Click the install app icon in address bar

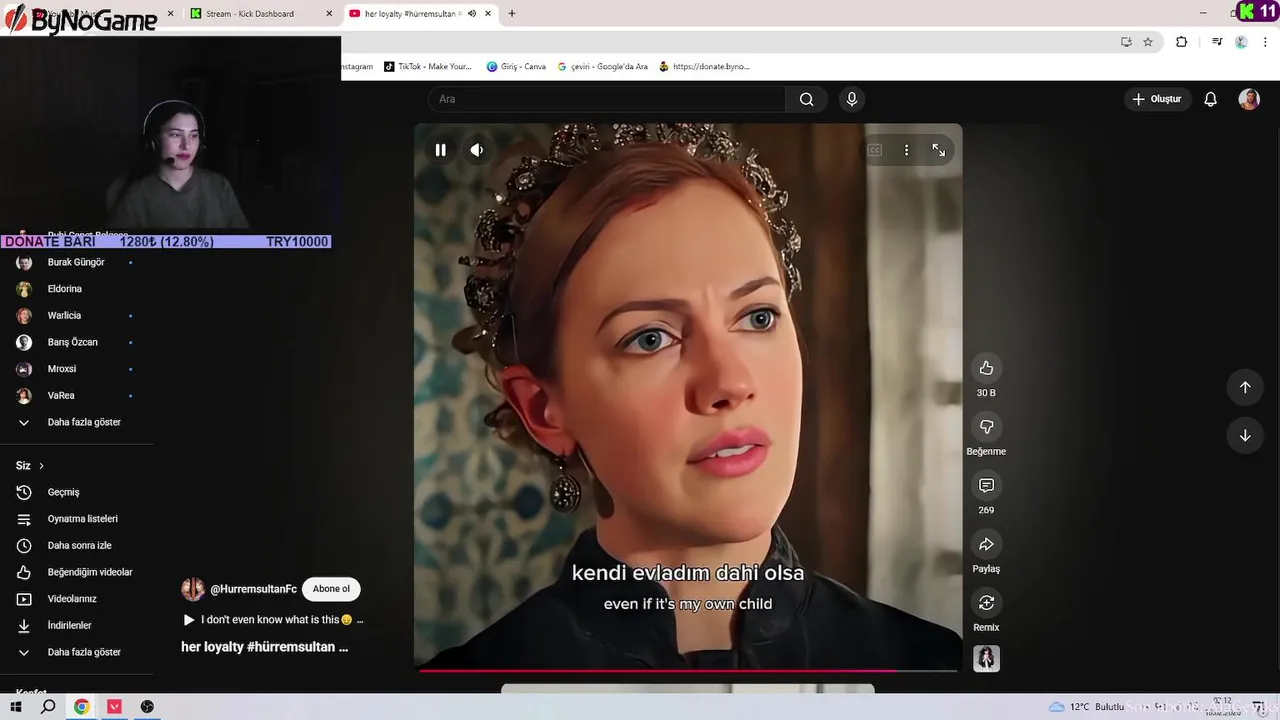click(x=1126, y=42)
